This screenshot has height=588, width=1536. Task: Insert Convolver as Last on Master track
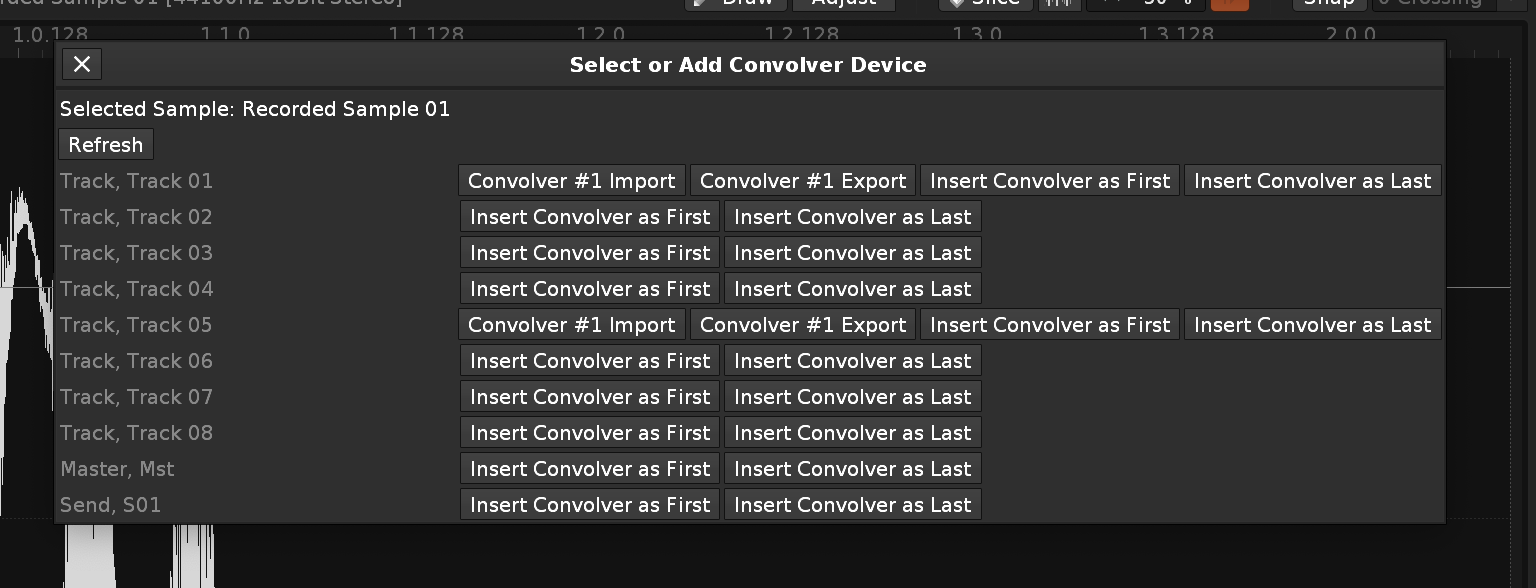853,469
